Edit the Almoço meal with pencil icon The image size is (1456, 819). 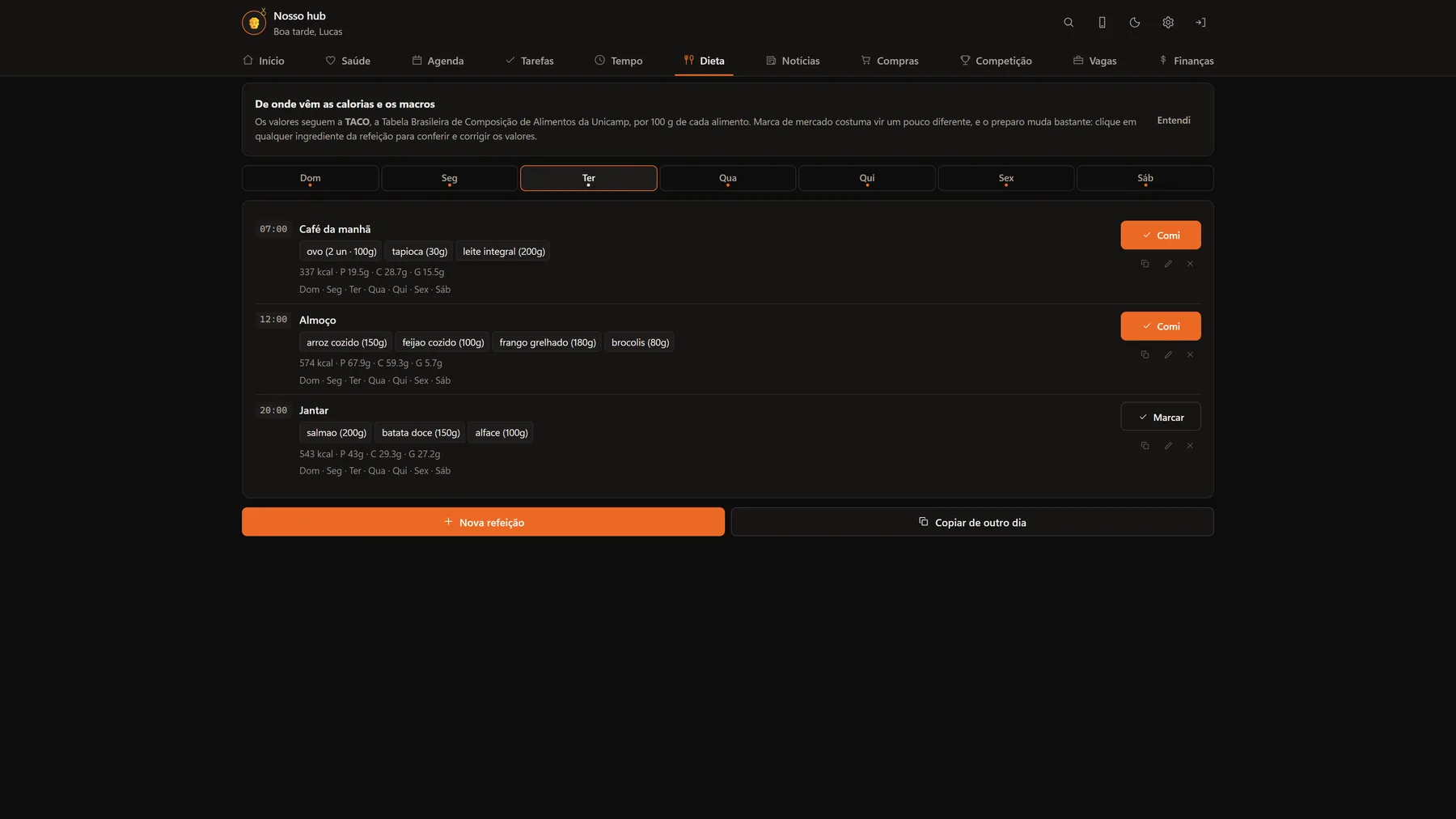pos(1168,354)
